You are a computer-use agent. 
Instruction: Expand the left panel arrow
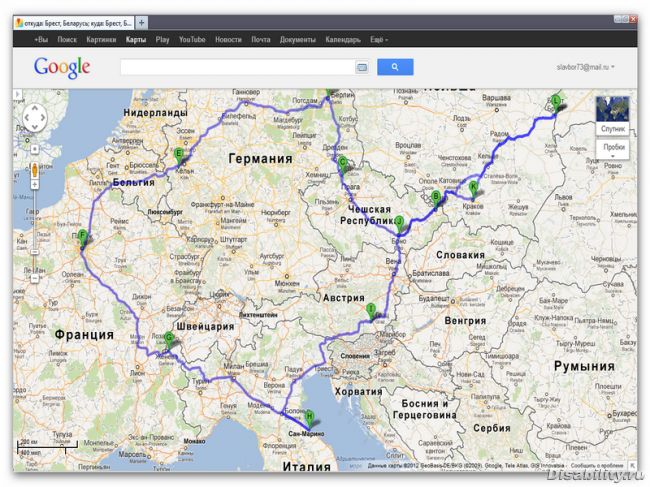pos(17,94)
